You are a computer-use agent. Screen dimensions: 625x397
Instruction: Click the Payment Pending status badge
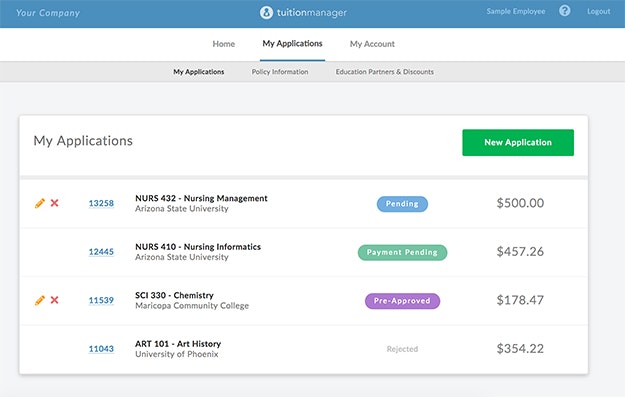pos(402,252)
